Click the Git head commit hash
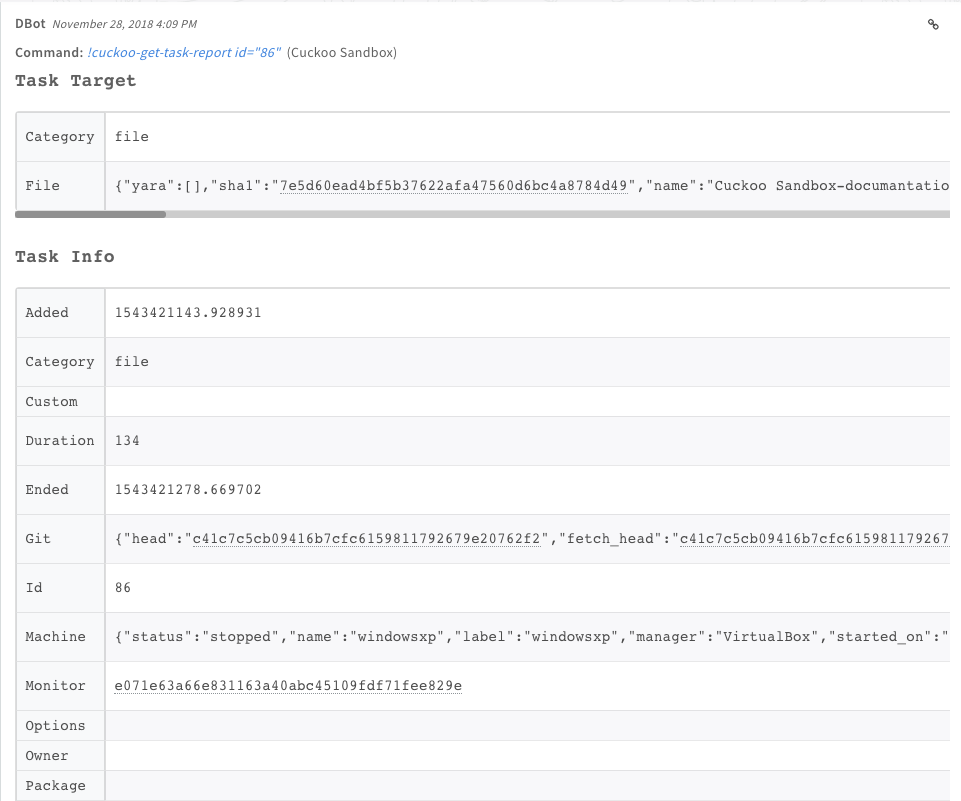The width and height of the screenshot is (961, 801). pos(366,539)
